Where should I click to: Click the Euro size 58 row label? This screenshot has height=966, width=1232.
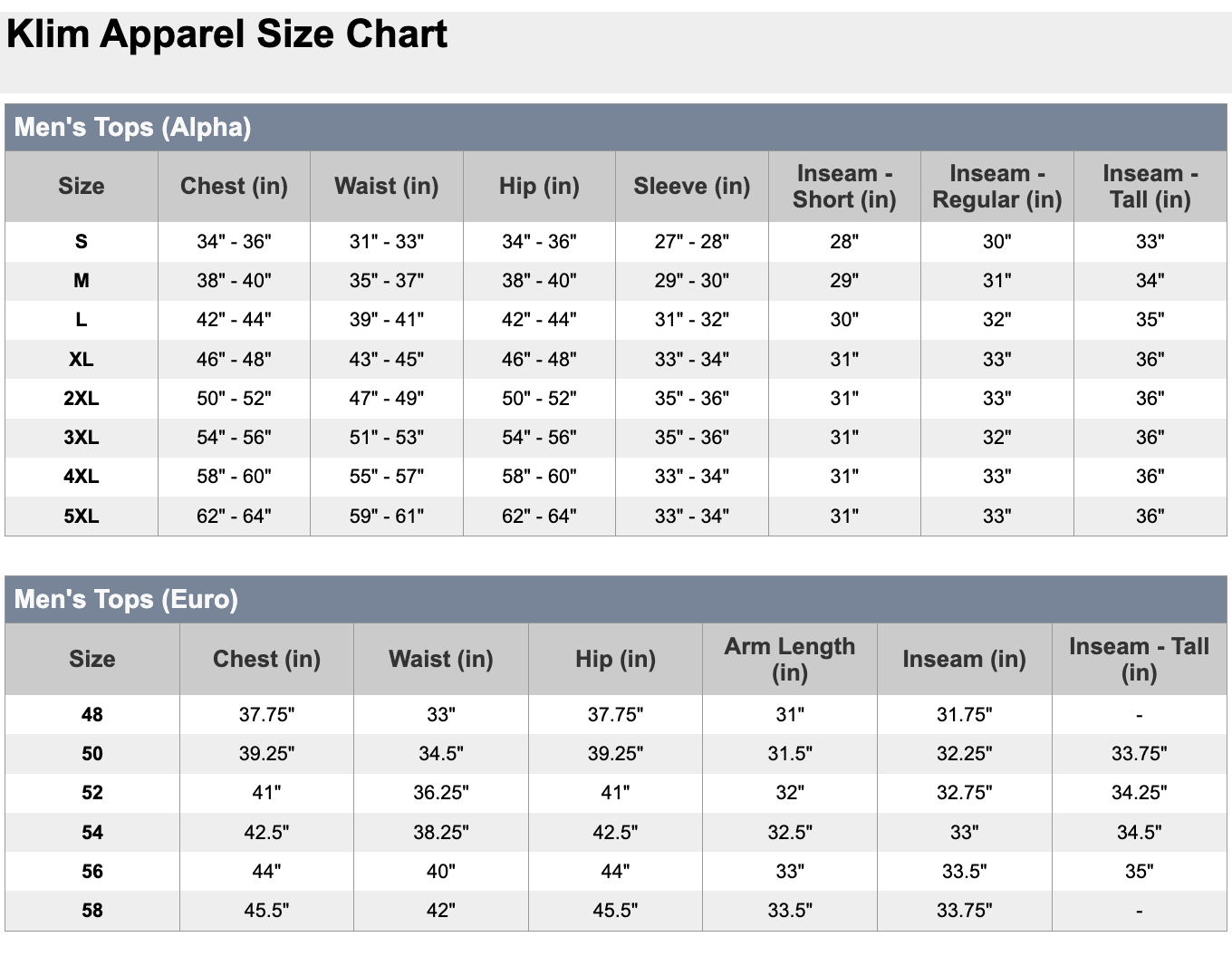click(x=92, y=911)
